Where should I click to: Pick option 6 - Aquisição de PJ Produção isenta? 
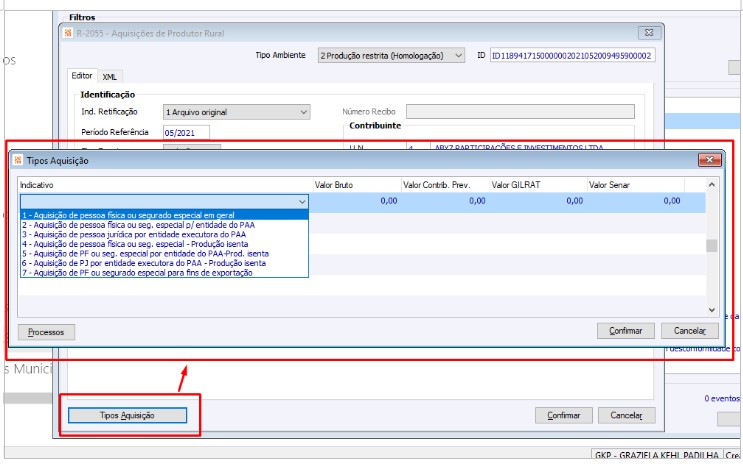(x=164, y=263)
